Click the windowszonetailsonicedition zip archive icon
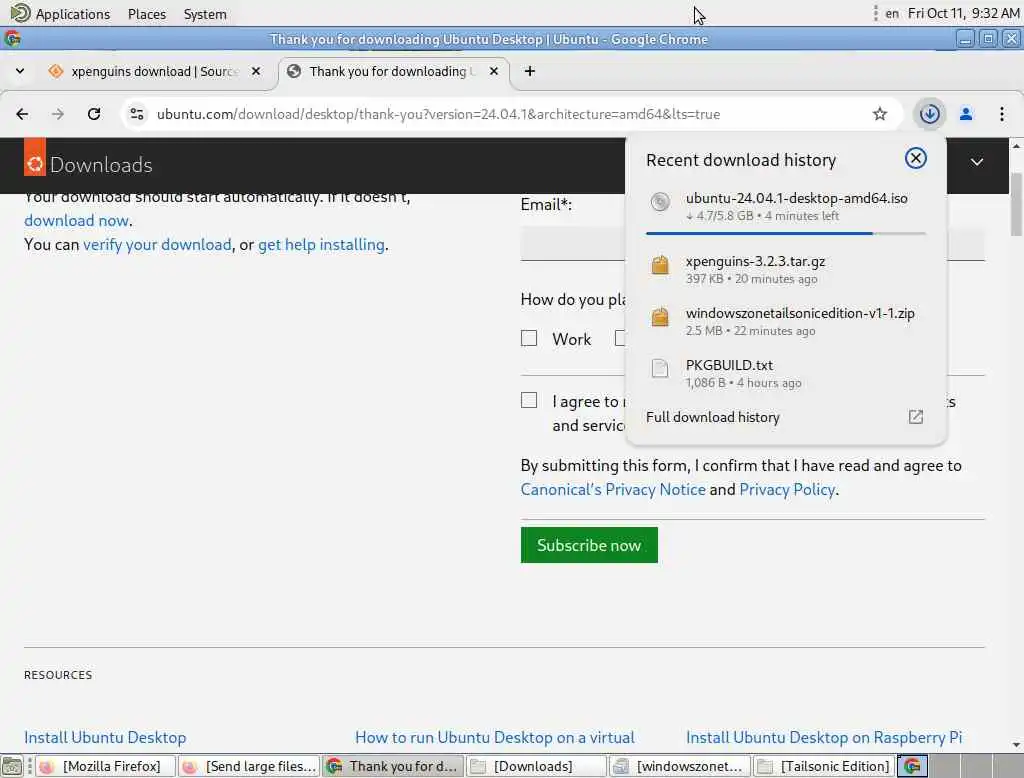This screenshot has width=1024, height=778. pyautogui.click(x=660, y=317)
